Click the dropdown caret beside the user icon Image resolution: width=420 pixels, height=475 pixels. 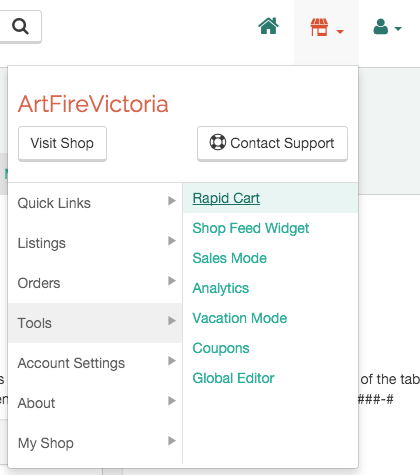[x=398, y=29]
